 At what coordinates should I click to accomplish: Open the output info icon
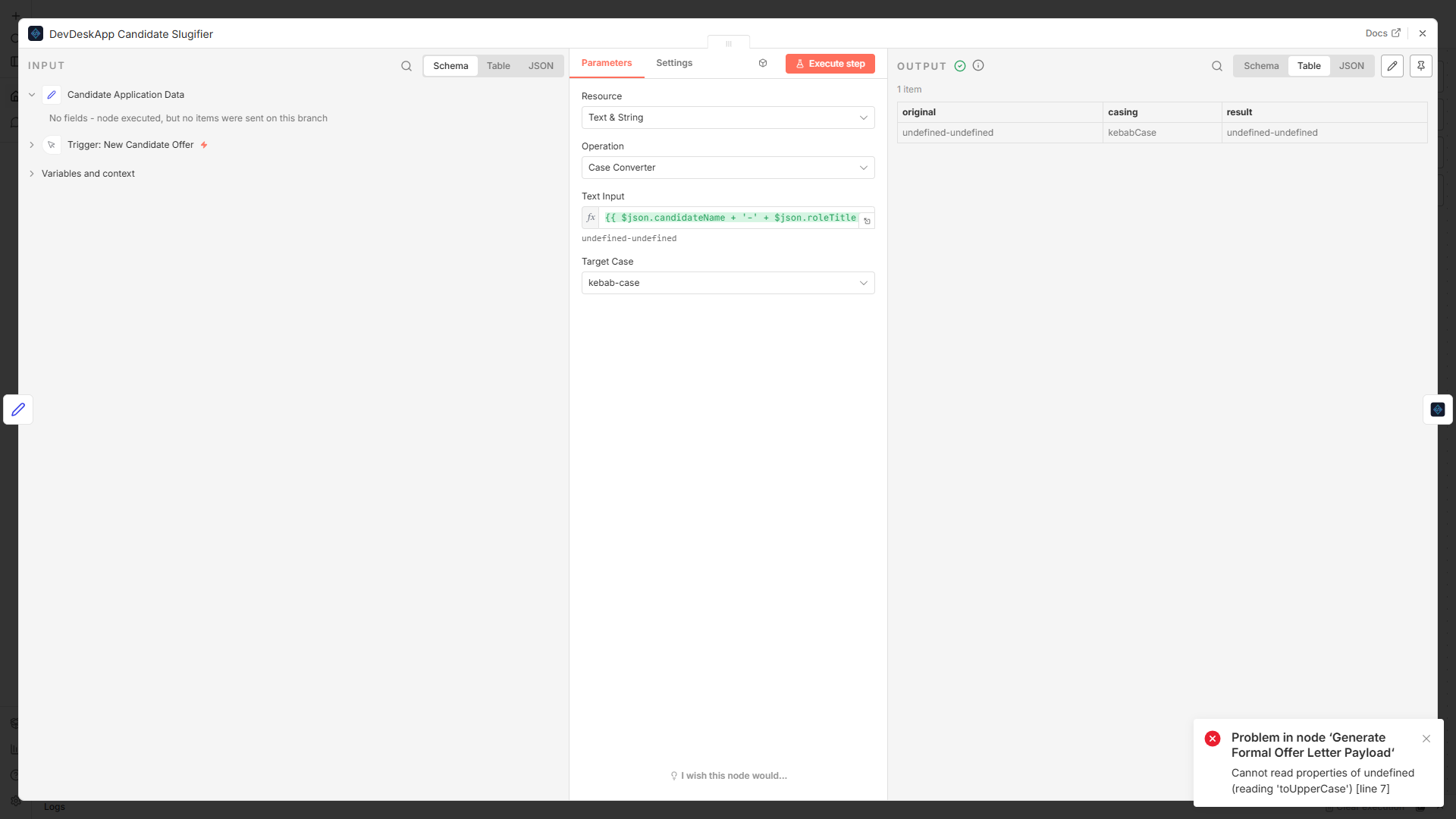978,66
